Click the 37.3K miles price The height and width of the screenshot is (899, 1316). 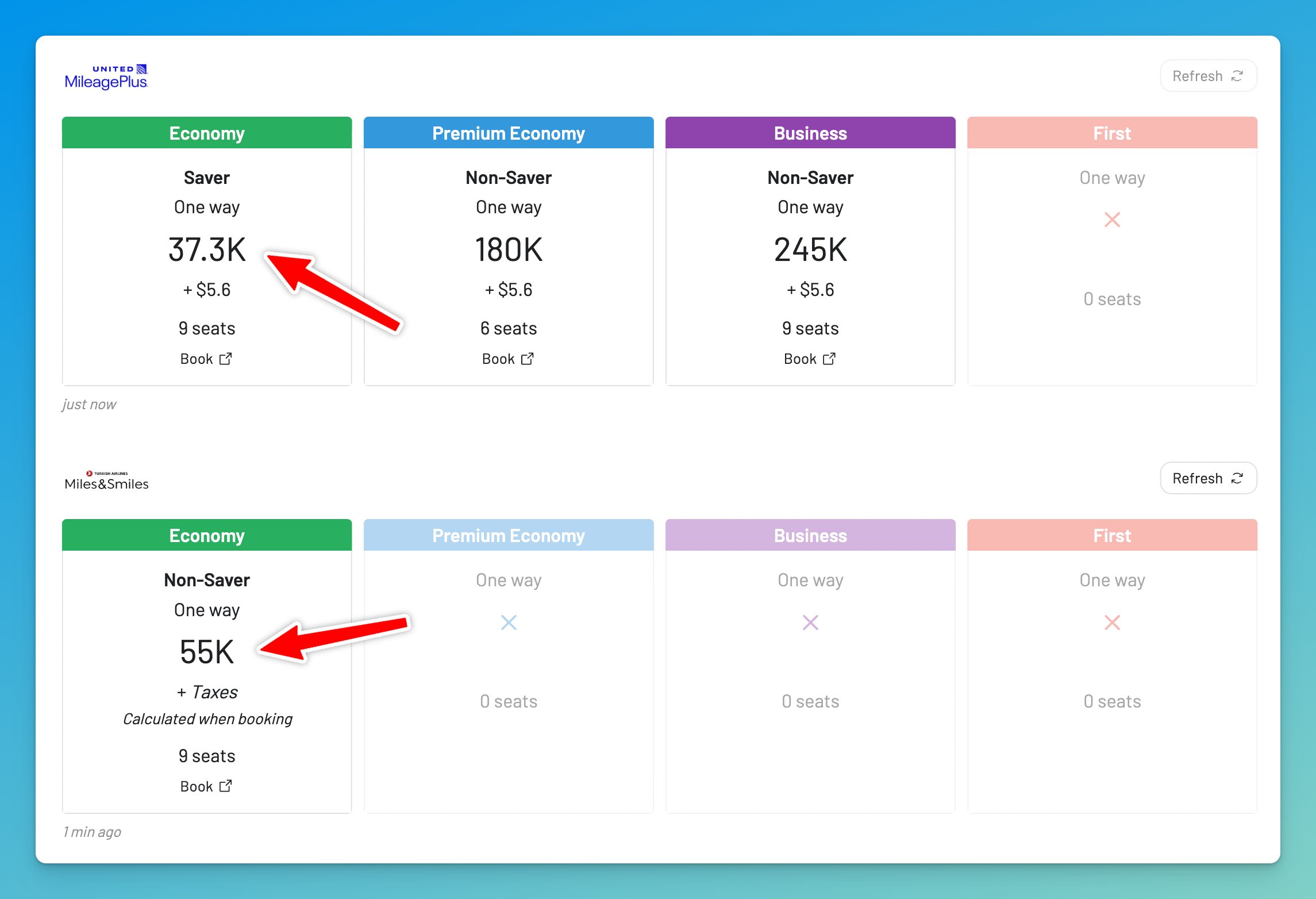(207, 249)
